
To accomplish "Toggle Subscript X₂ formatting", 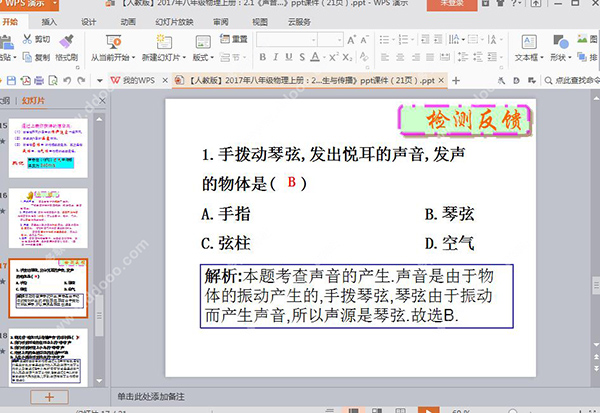I will [x=347, y=57].
